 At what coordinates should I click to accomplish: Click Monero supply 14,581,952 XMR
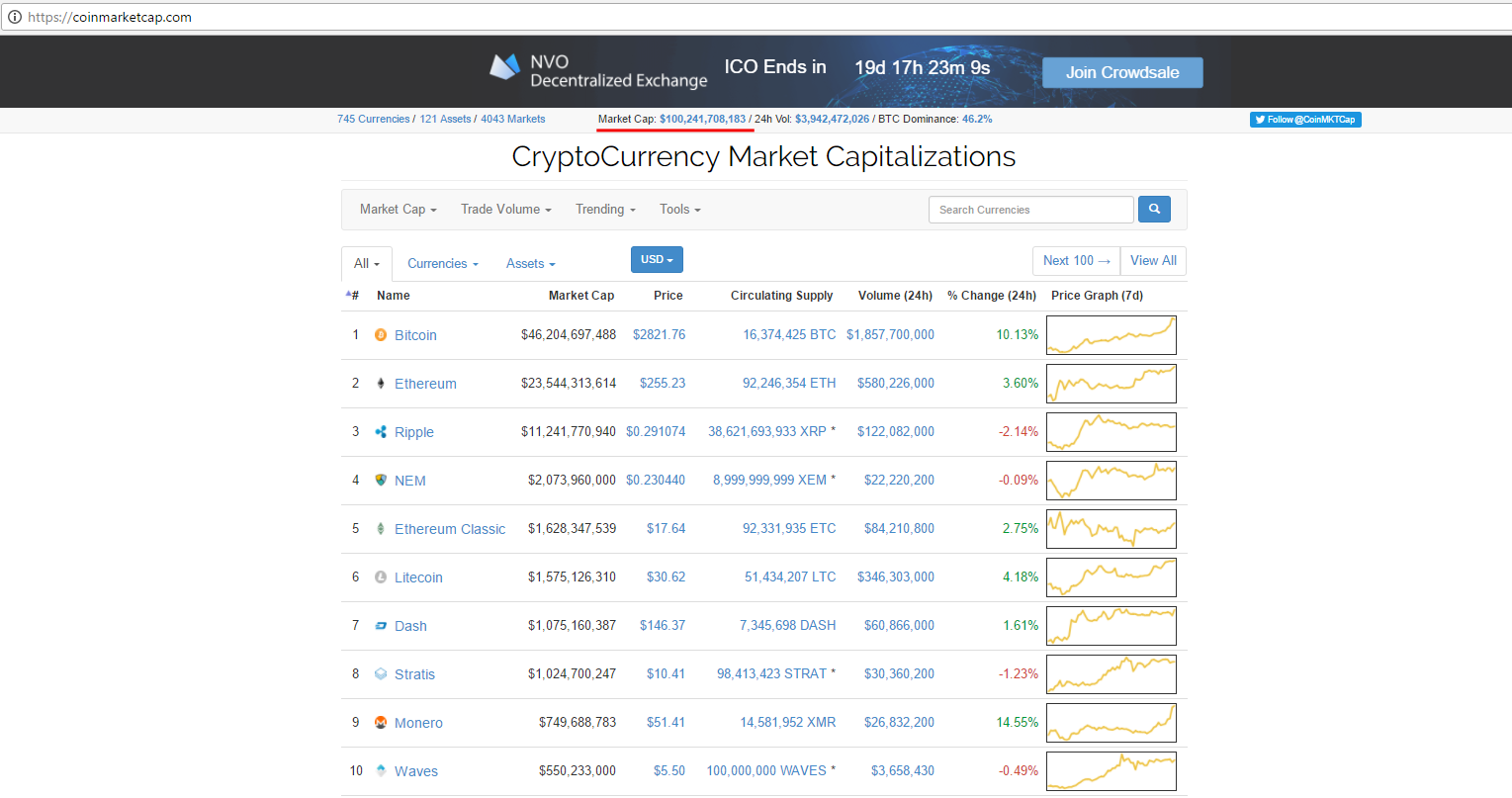click(x=788, y=723)
